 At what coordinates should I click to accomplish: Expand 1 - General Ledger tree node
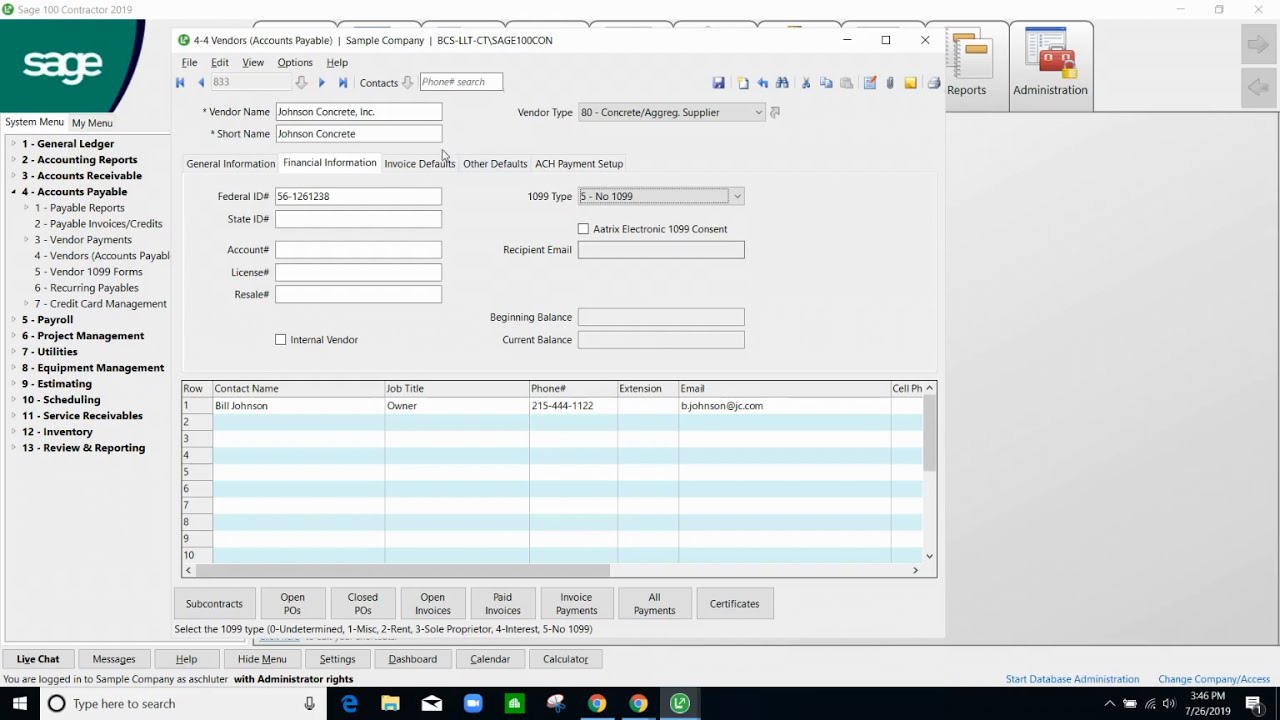[14, 144]
